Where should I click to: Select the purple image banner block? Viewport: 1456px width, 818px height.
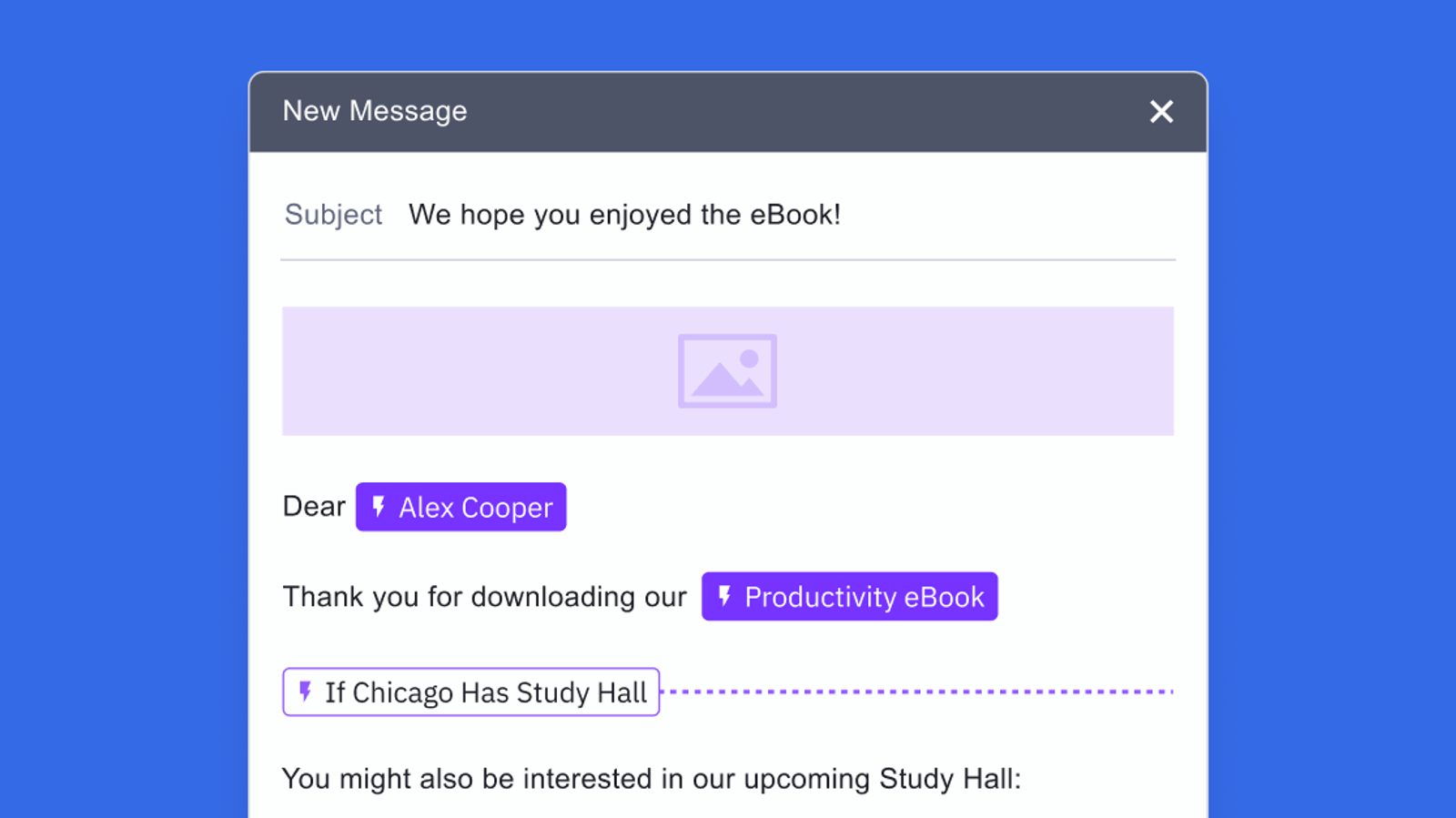[455, 371]
